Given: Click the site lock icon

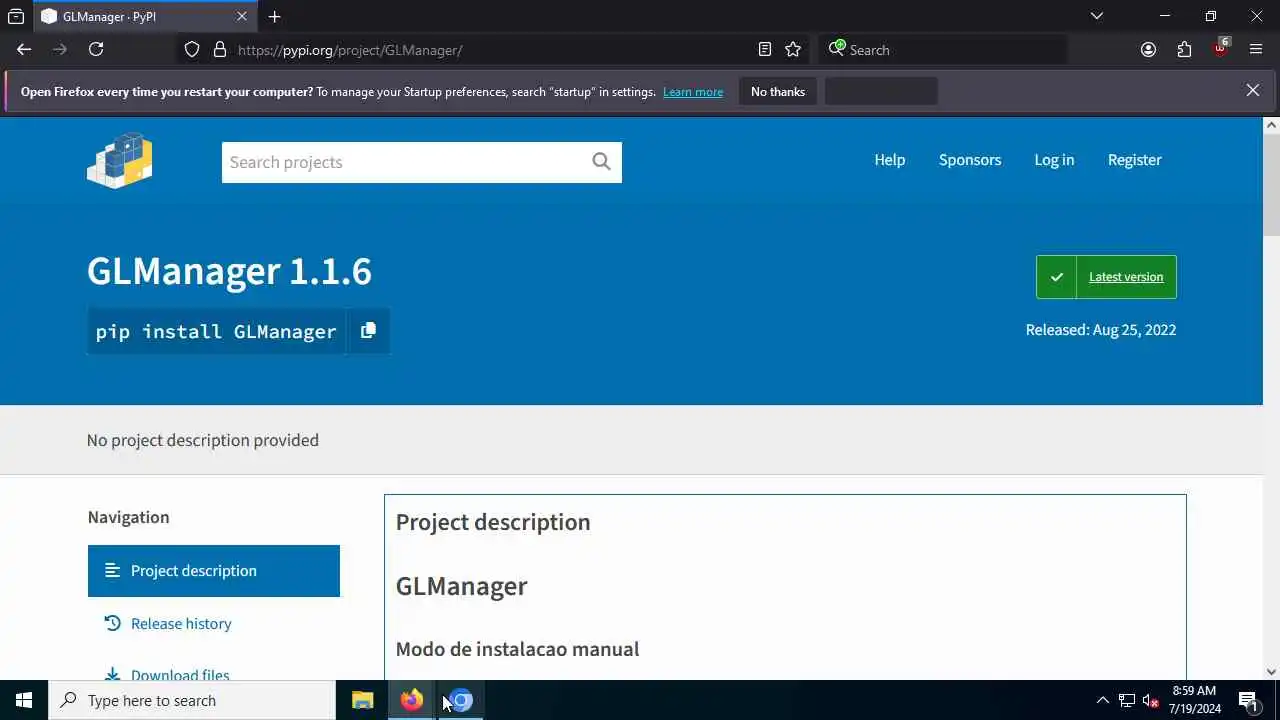Looking at the screenshot, I should [x=220, y=50].
